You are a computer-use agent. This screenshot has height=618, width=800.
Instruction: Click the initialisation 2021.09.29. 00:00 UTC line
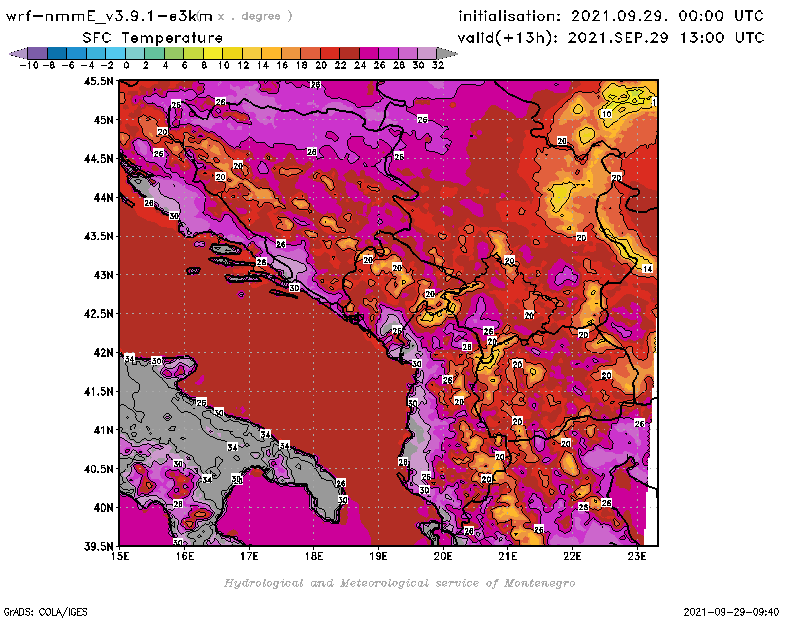[611, 16]
